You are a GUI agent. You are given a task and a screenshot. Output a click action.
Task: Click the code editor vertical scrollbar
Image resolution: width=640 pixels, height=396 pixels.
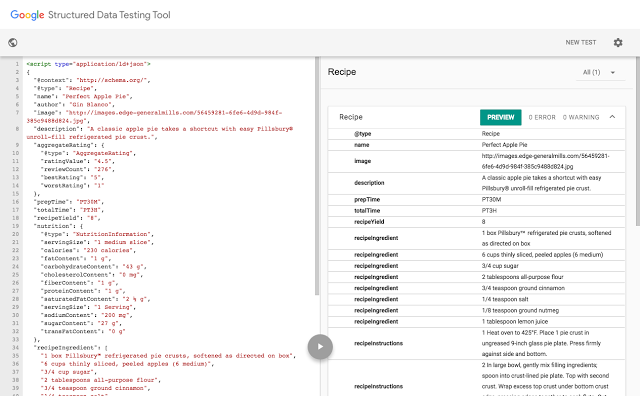pyautogui.click(x=317, y=176)
